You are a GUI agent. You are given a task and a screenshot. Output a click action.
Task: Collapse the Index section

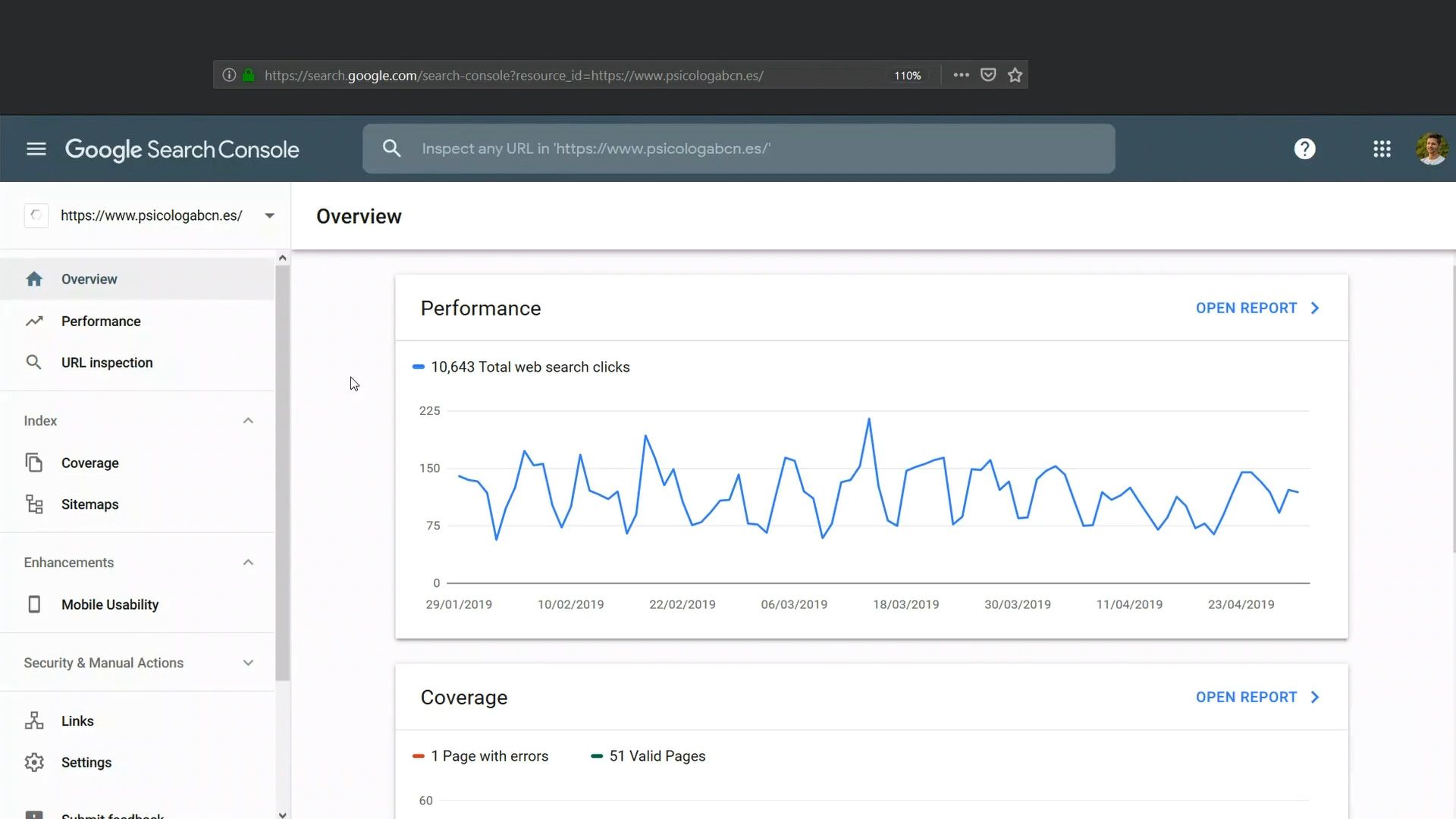248,421
